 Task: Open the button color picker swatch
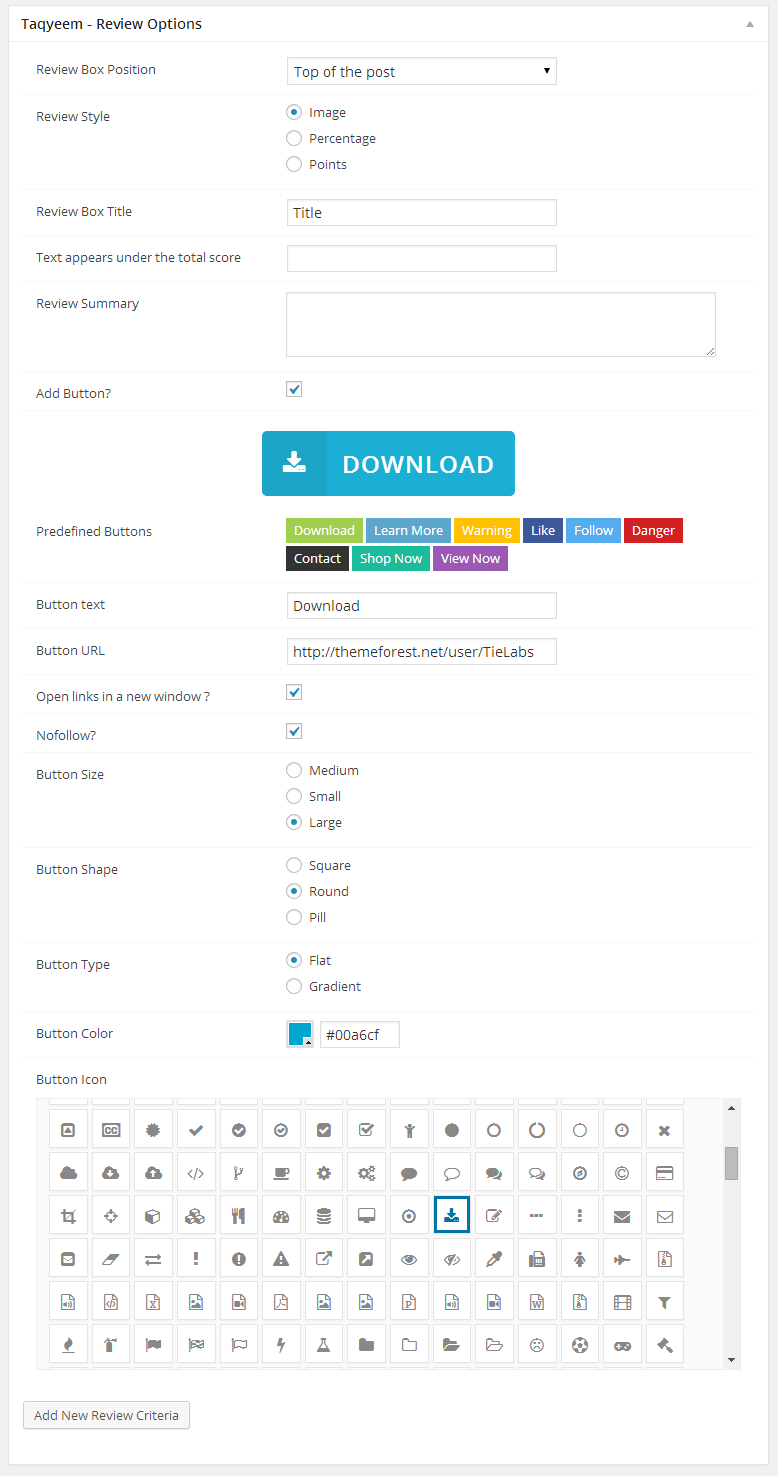[x=300, y=1034]
